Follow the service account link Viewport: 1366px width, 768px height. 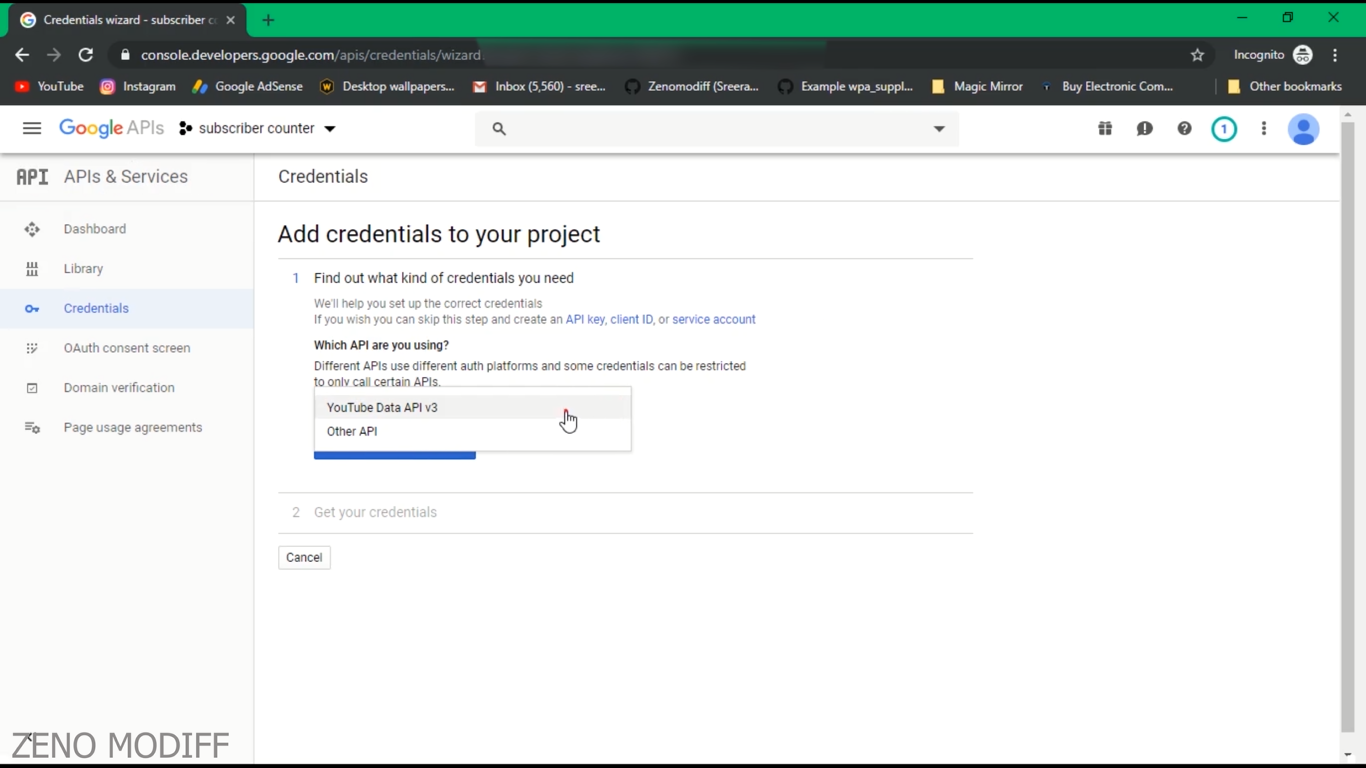(714, 320)
